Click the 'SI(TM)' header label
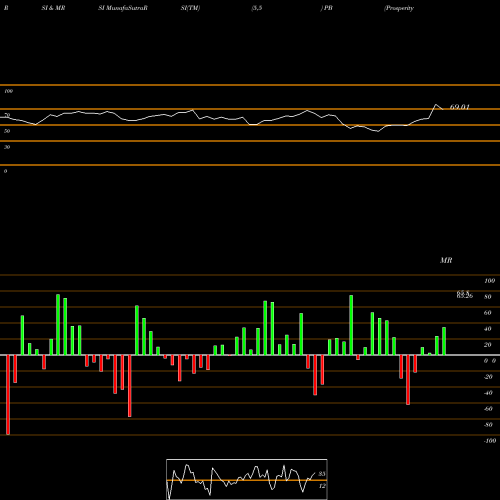The height and width of the screenshot is (500, 500). (190, 8)
